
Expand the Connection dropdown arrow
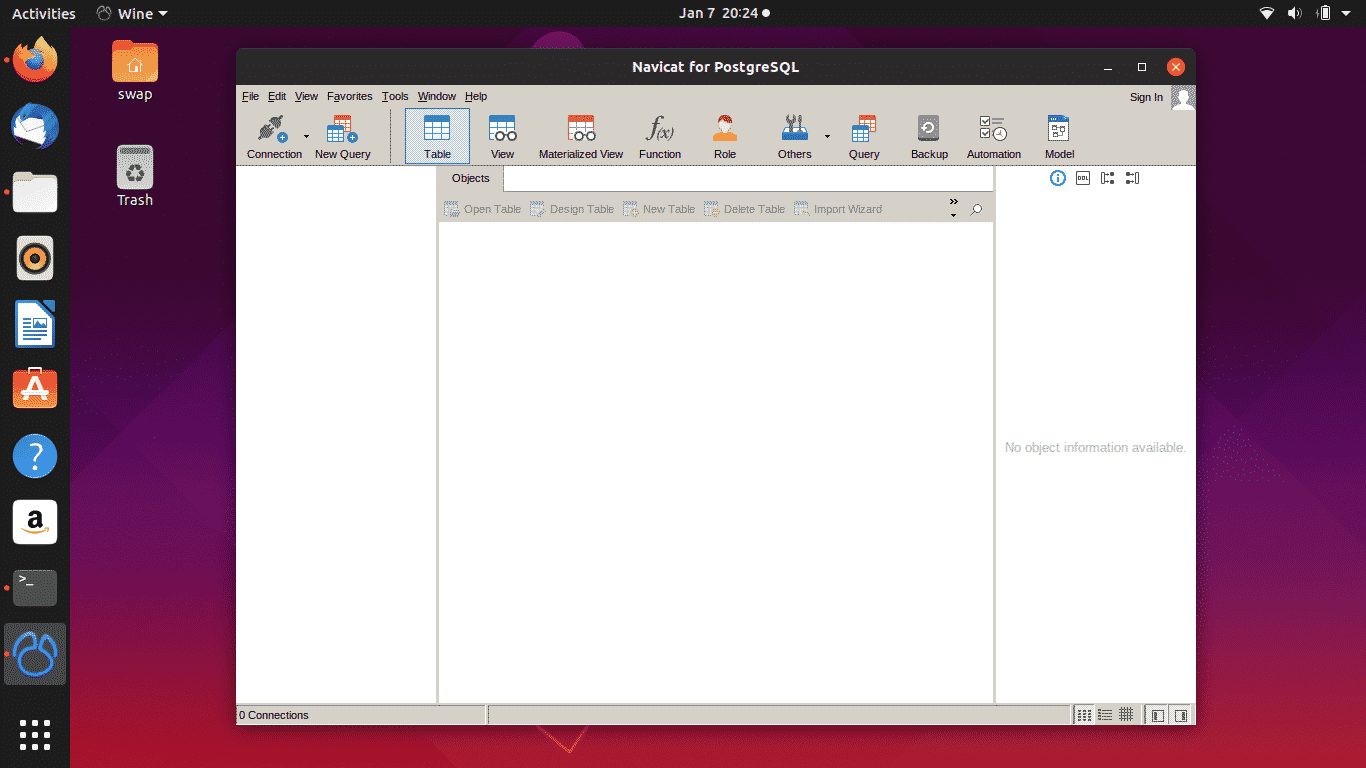tap(306, 136)
